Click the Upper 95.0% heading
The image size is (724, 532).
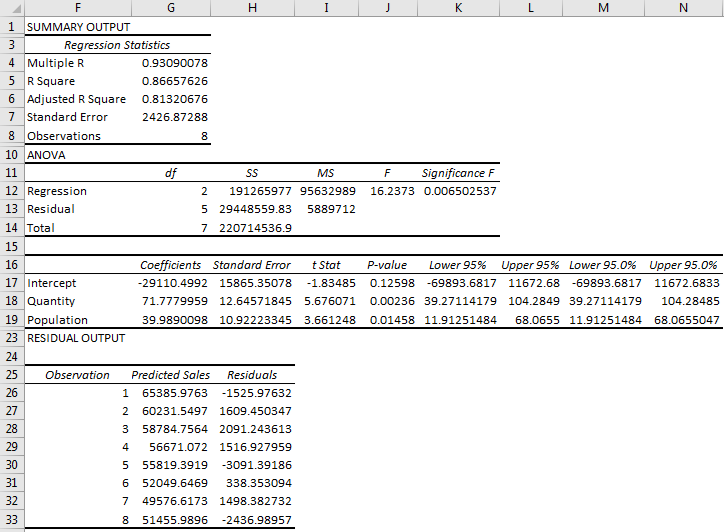(683, 265)
